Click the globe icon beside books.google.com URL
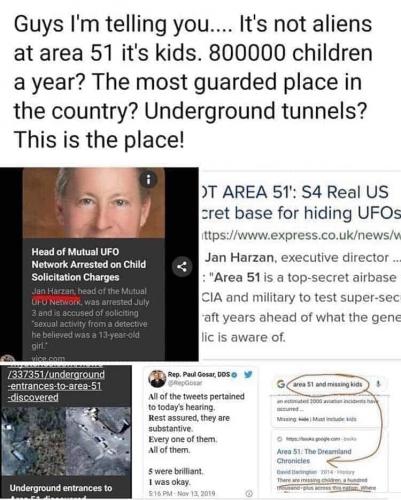The width and height of the screenshot is (401, 500). (x=280, y=439)
